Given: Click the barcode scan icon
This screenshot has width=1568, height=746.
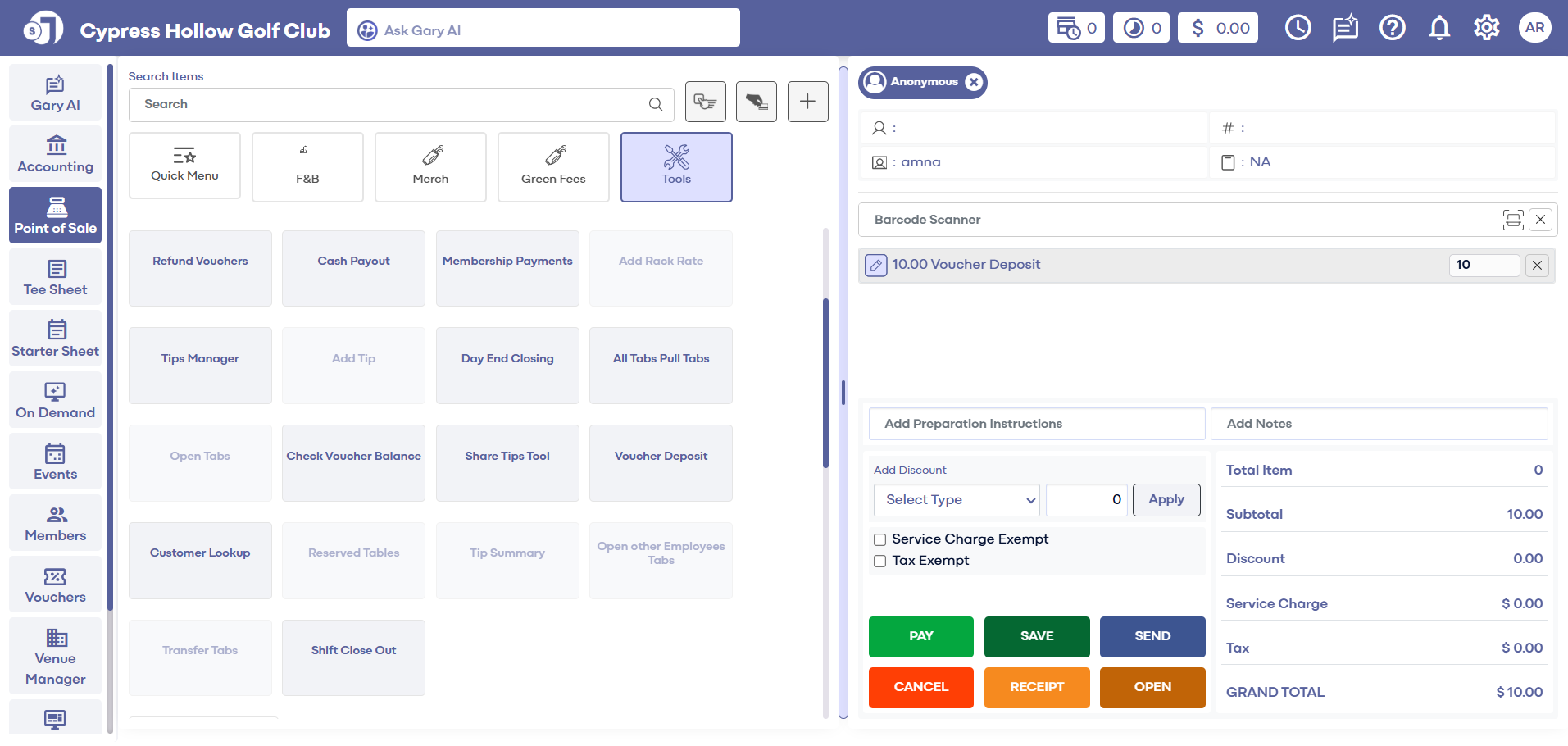Looking at the screenshot, I should tap(1512, 220).
